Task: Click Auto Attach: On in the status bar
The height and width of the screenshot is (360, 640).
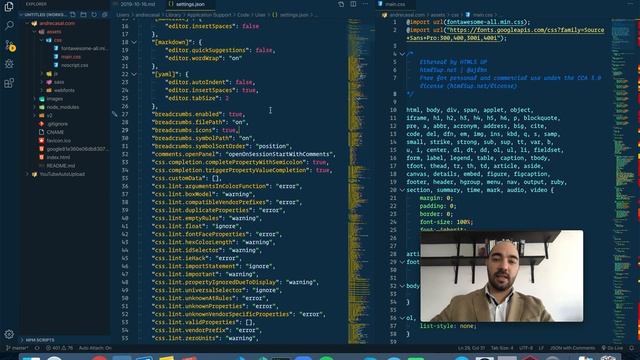Action: (95, 348)
